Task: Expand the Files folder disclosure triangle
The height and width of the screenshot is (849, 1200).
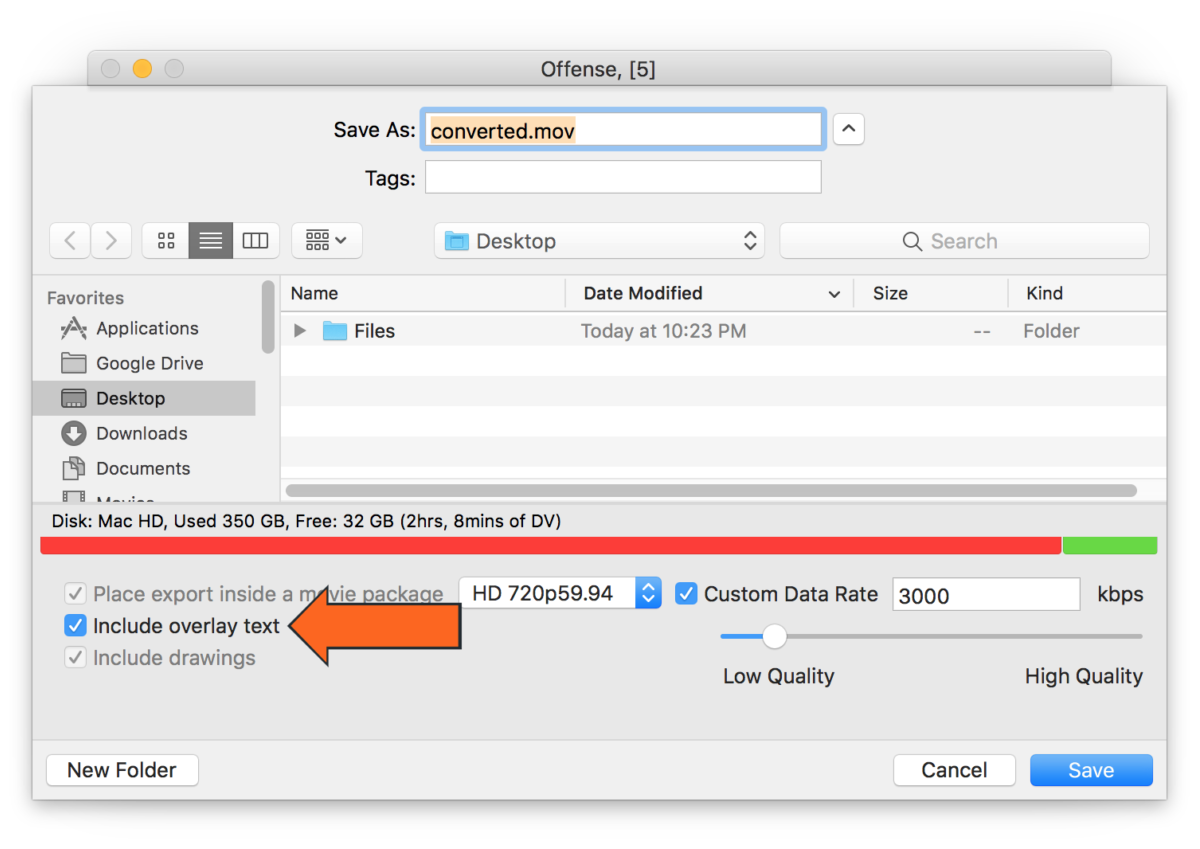Action: point(299,331)
